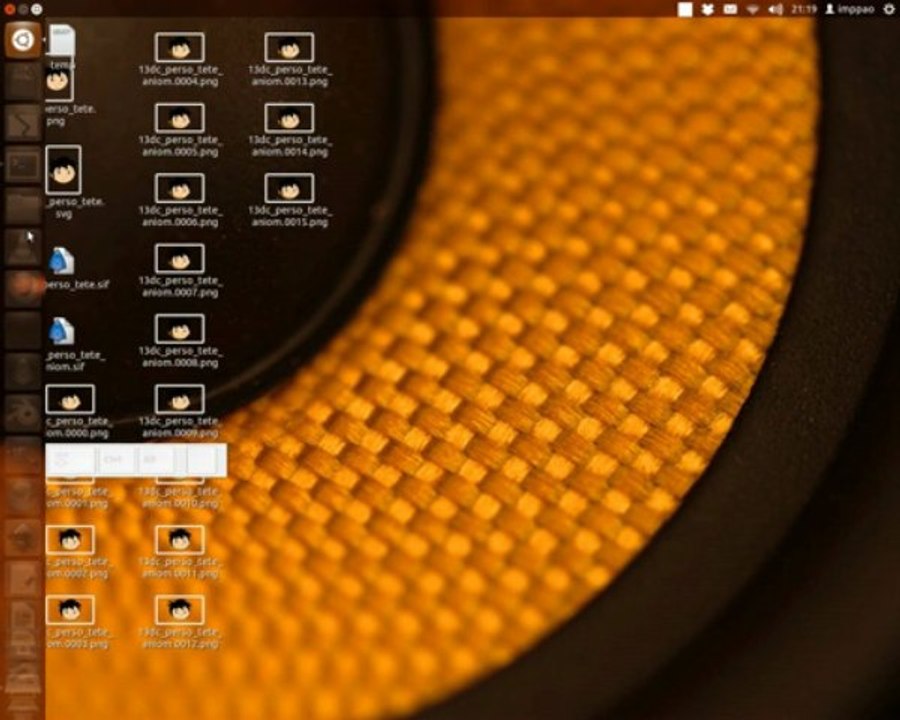Image resolution: width=900 pixels, height=720 pixels.
Task: Click 13dc_perso_tete_aniom.0015.png desktop icon
Action: [x=290, y=188]
